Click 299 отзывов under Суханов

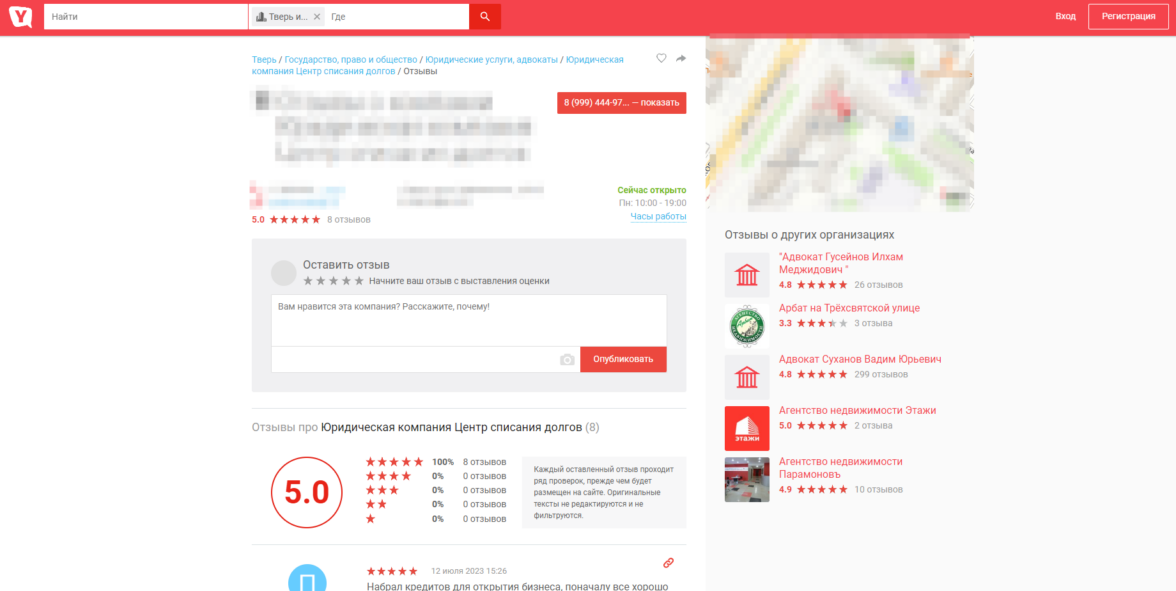point(881,374)
